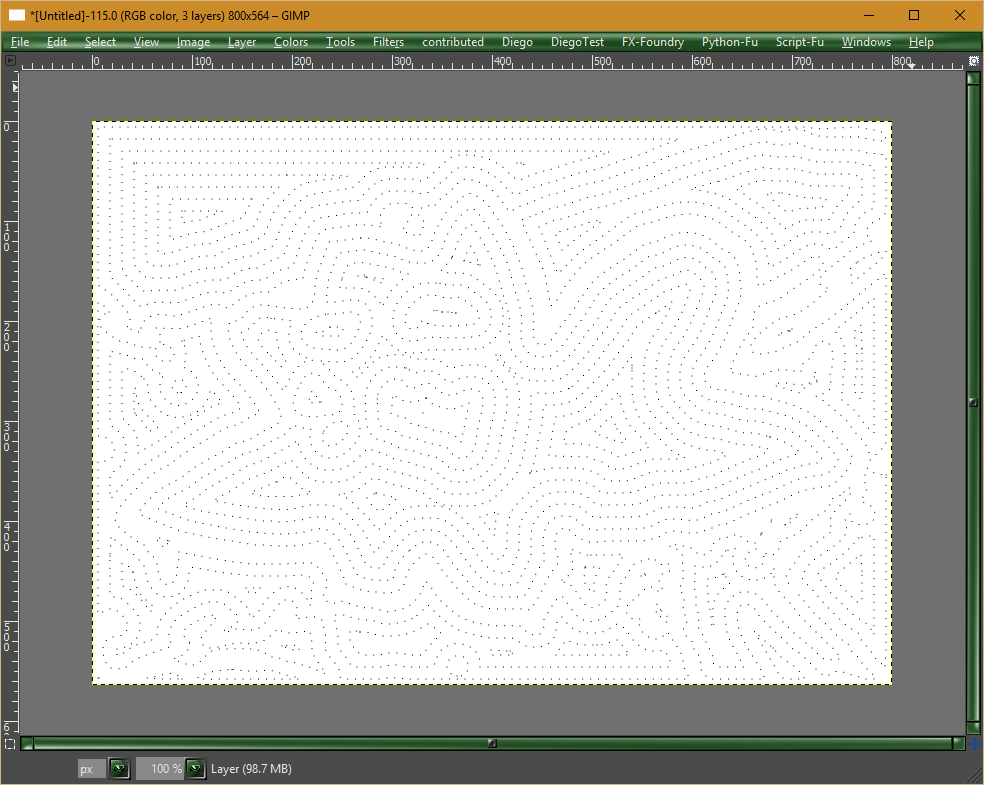Open the FX-Foundry menu
Viewport: 984px width, 785px height.
653,42
